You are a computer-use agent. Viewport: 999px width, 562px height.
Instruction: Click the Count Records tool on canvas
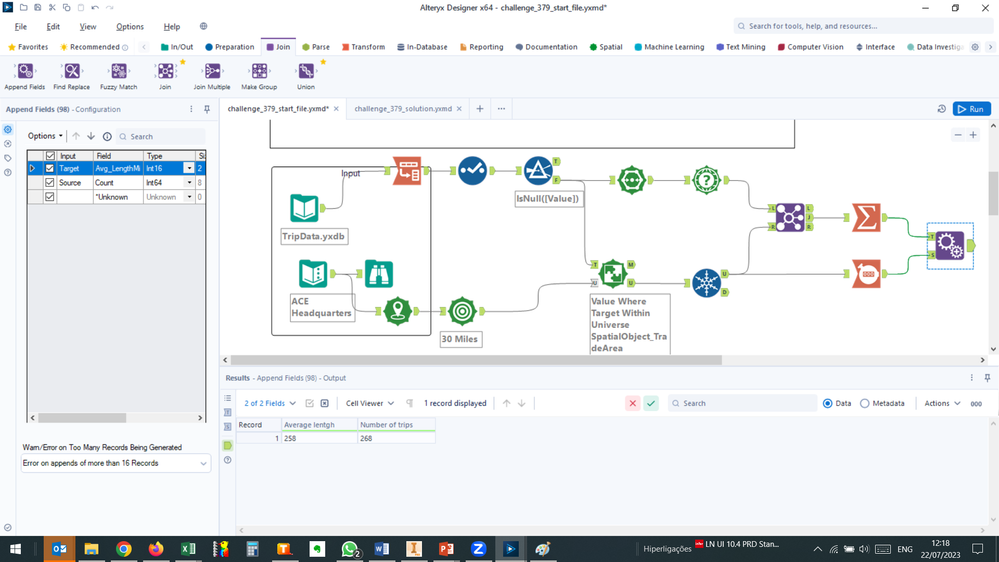pyautogui.click(x=866, y=273)
